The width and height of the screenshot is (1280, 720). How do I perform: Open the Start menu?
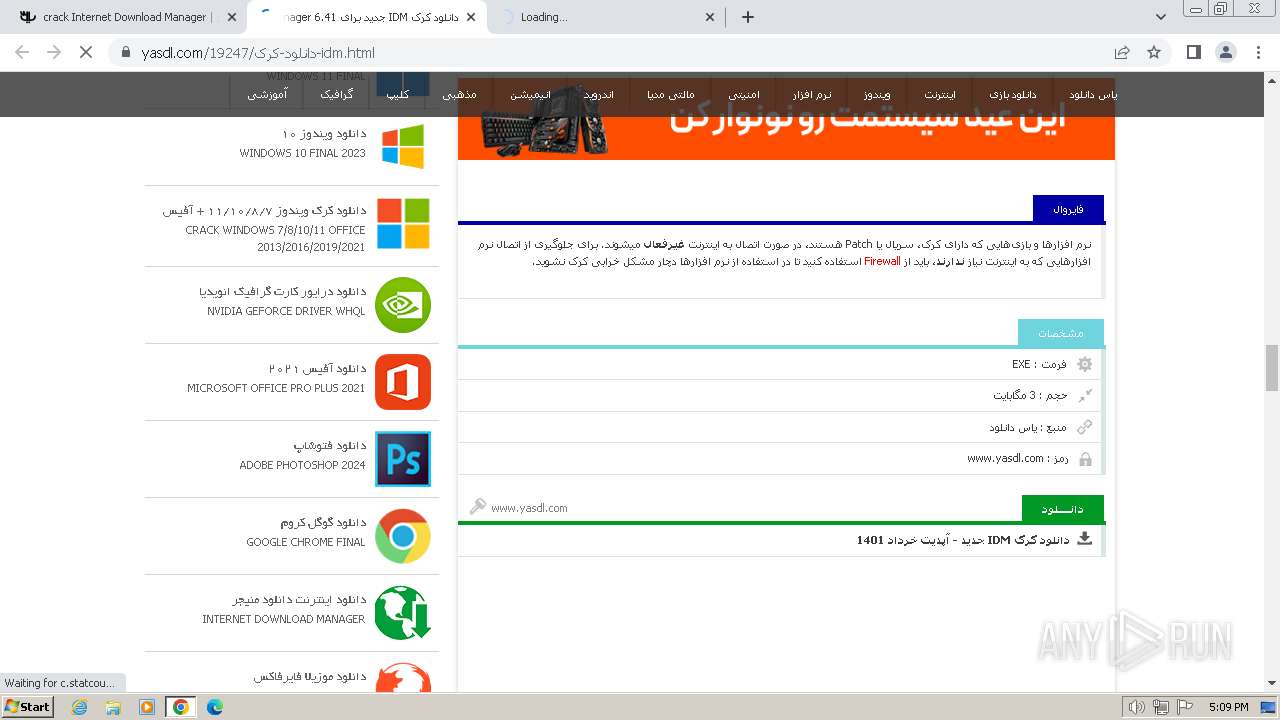(x=28, y=707)
